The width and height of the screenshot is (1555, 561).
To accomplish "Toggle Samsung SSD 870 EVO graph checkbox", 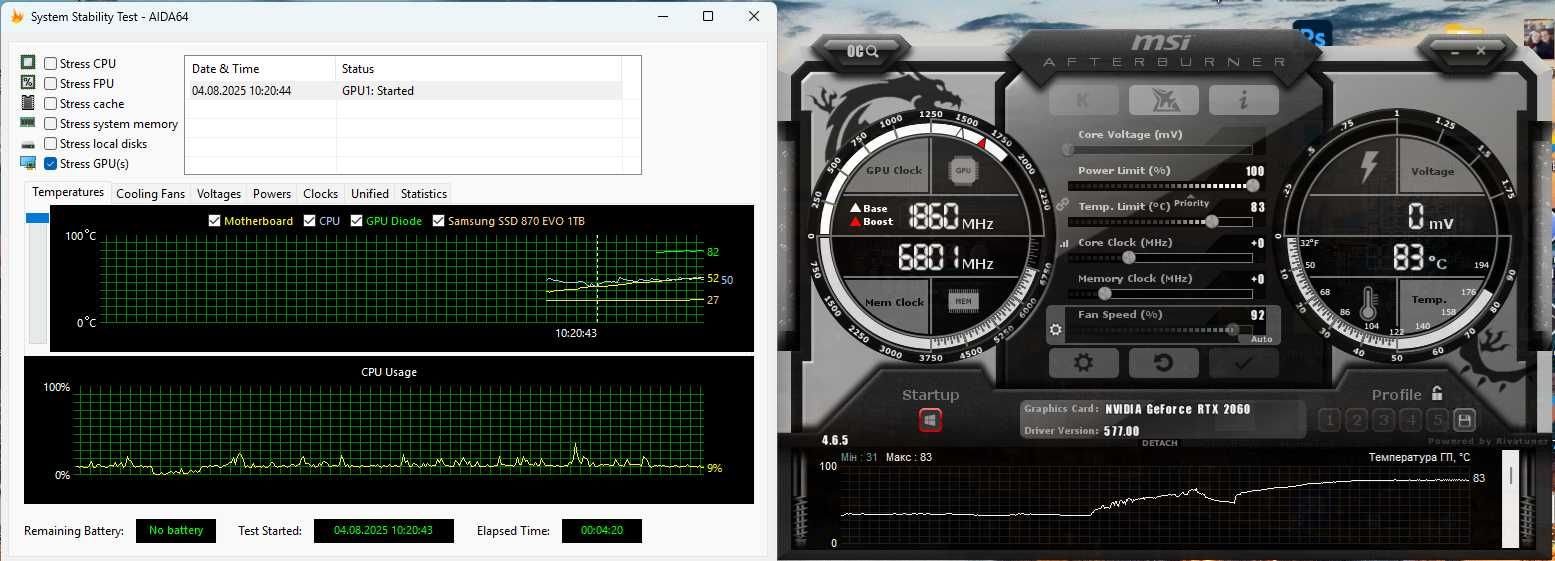I will click(x=439, y=221).
